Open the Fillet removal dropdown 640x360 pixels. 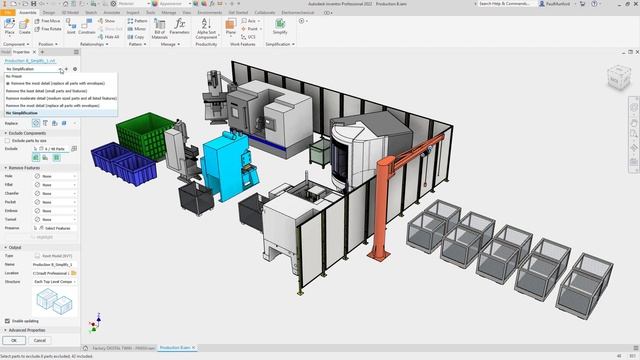[55, 185]
